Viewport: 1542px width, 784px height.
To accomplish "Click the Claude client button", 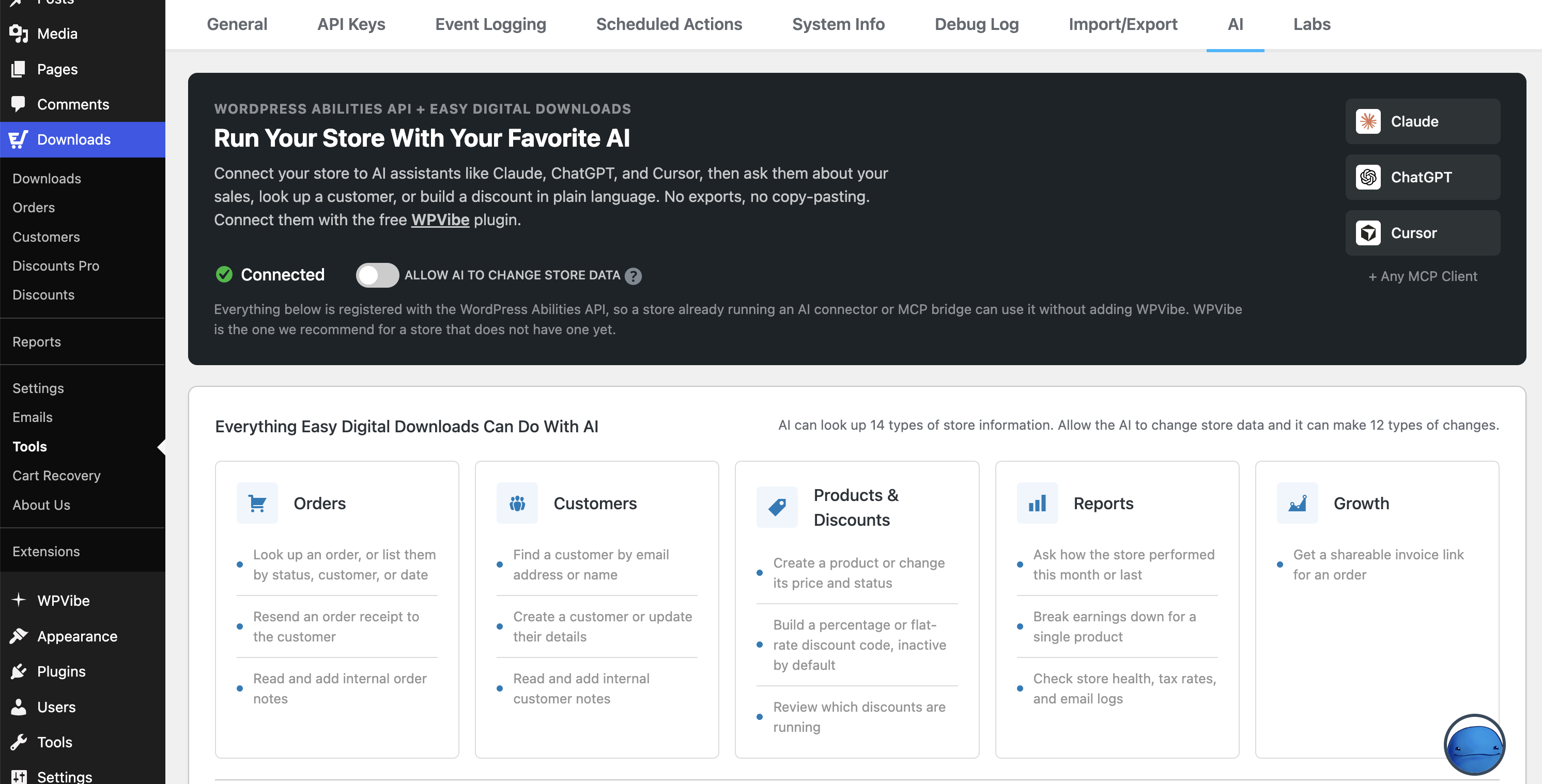I will click(x=1423, y=121).
